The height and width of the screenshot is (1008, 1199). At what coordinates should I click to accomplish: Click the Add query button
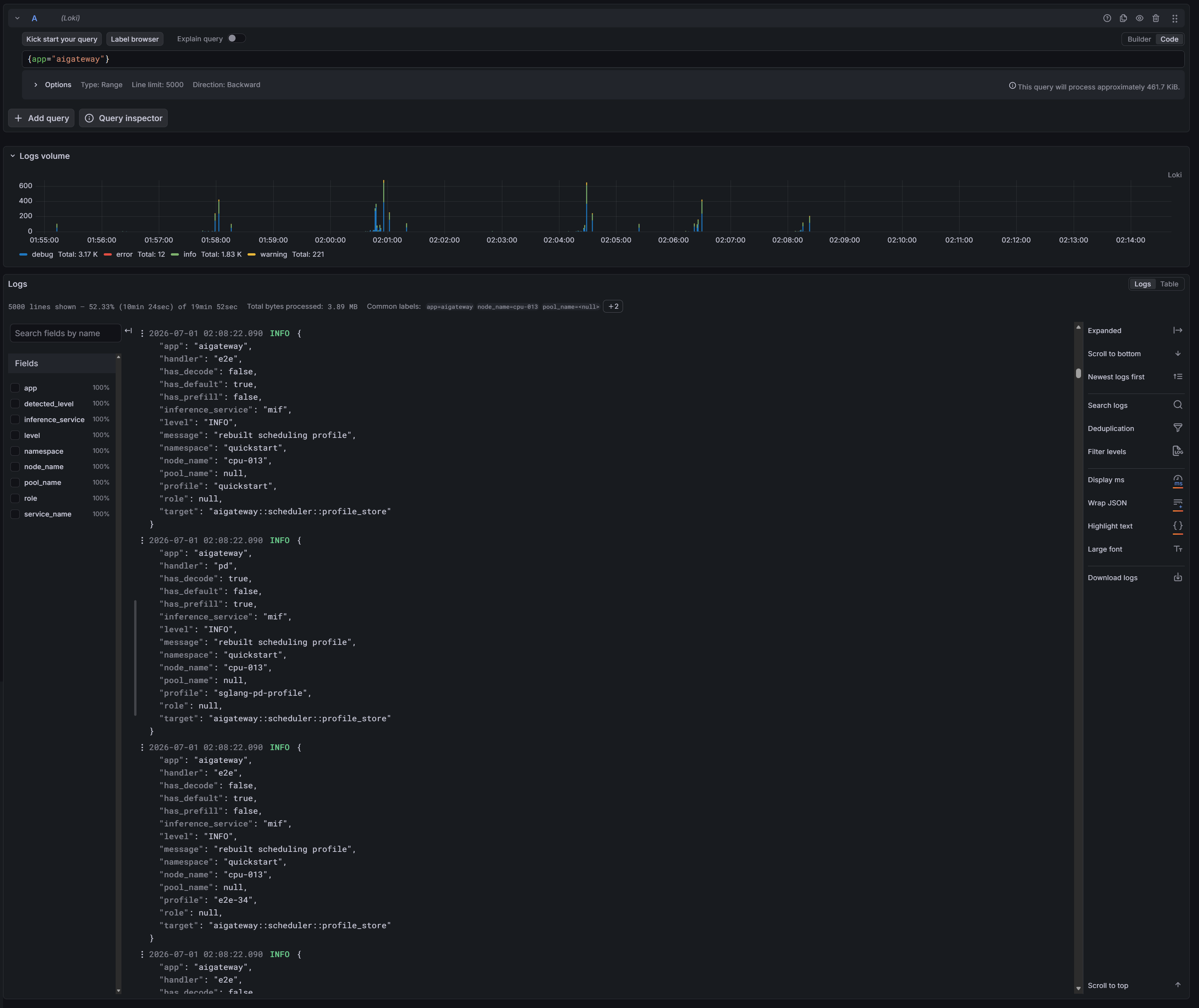[x=41, y=118]
